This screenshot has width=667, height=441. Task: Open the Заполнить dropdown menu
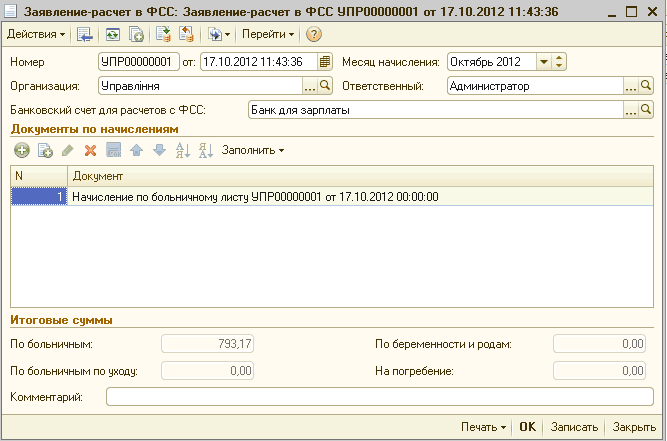click(x=253, y=150)
